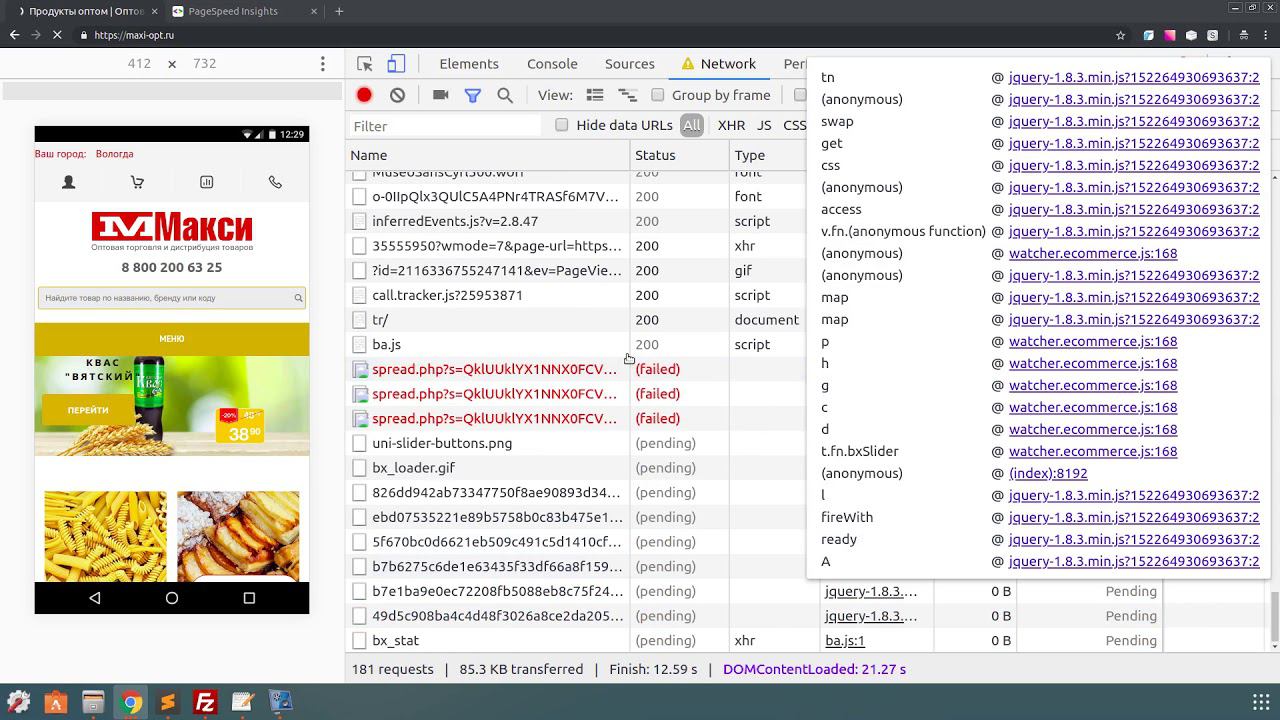
Task: Open the Console tab
Action: [x=552, y=64]
